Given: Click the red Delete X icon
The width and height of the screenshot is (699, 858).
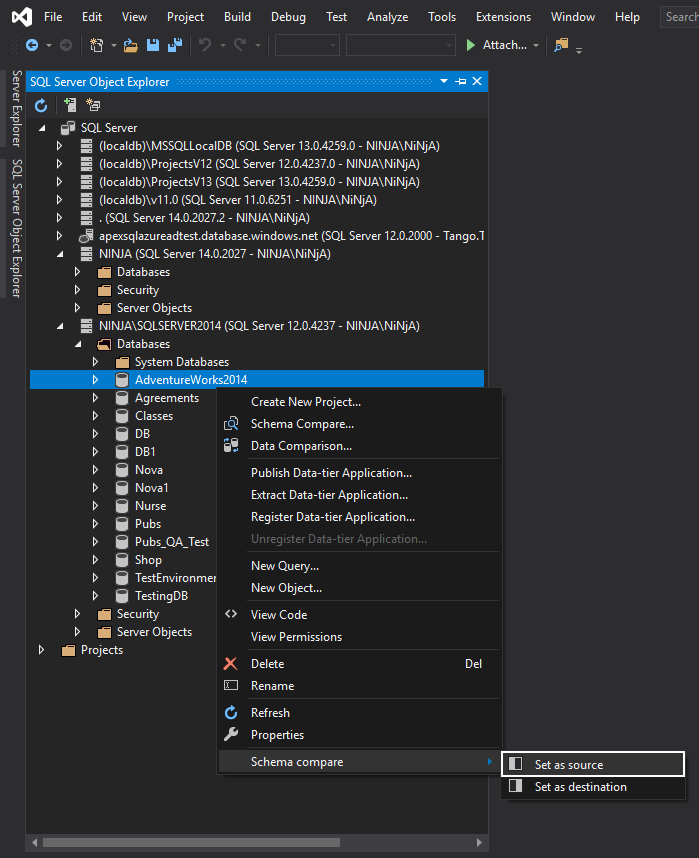Looking at the screenshot, I should pyautogui.click(x=230, y=663).
